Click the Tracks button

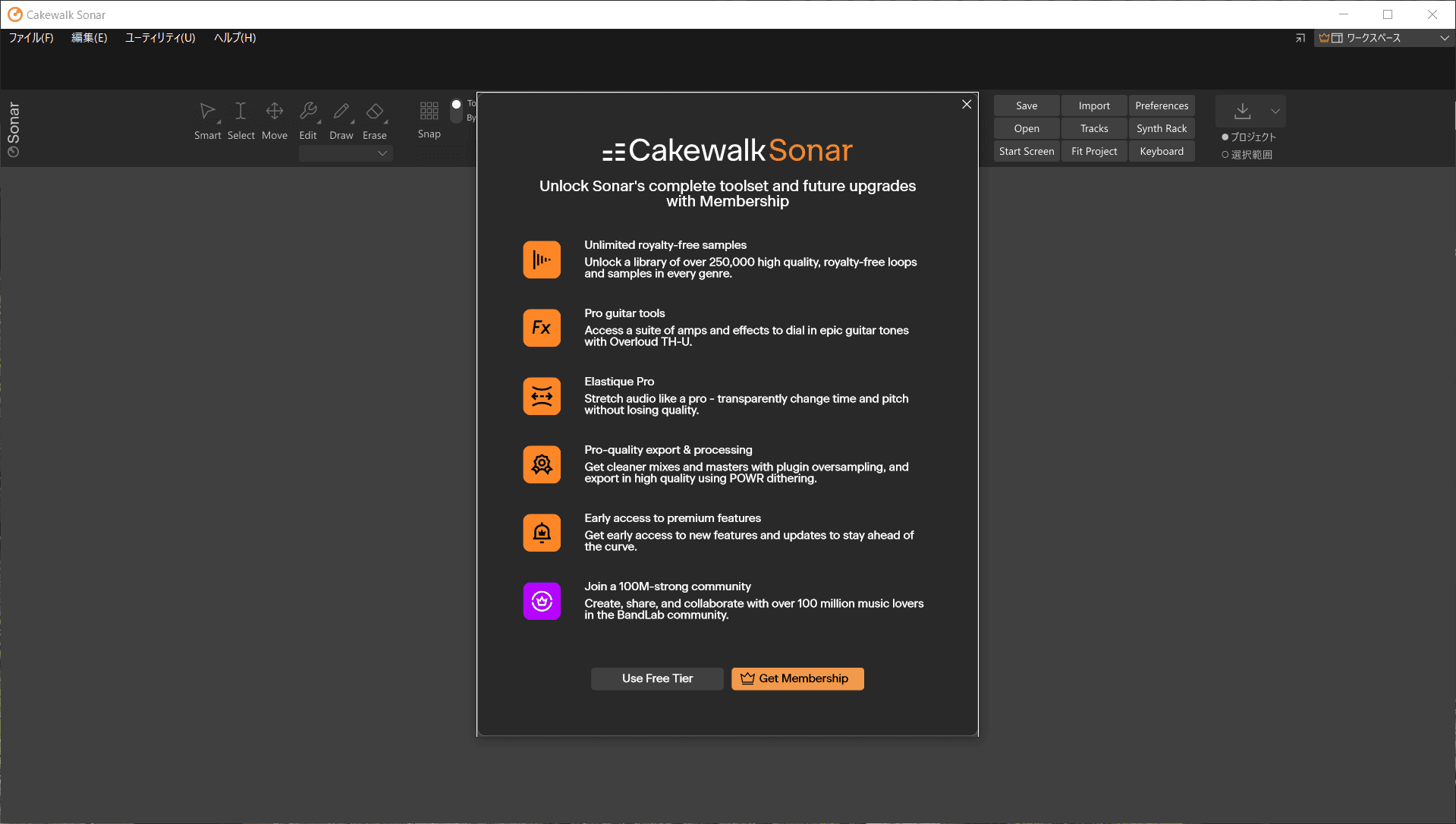point(1094,128)
